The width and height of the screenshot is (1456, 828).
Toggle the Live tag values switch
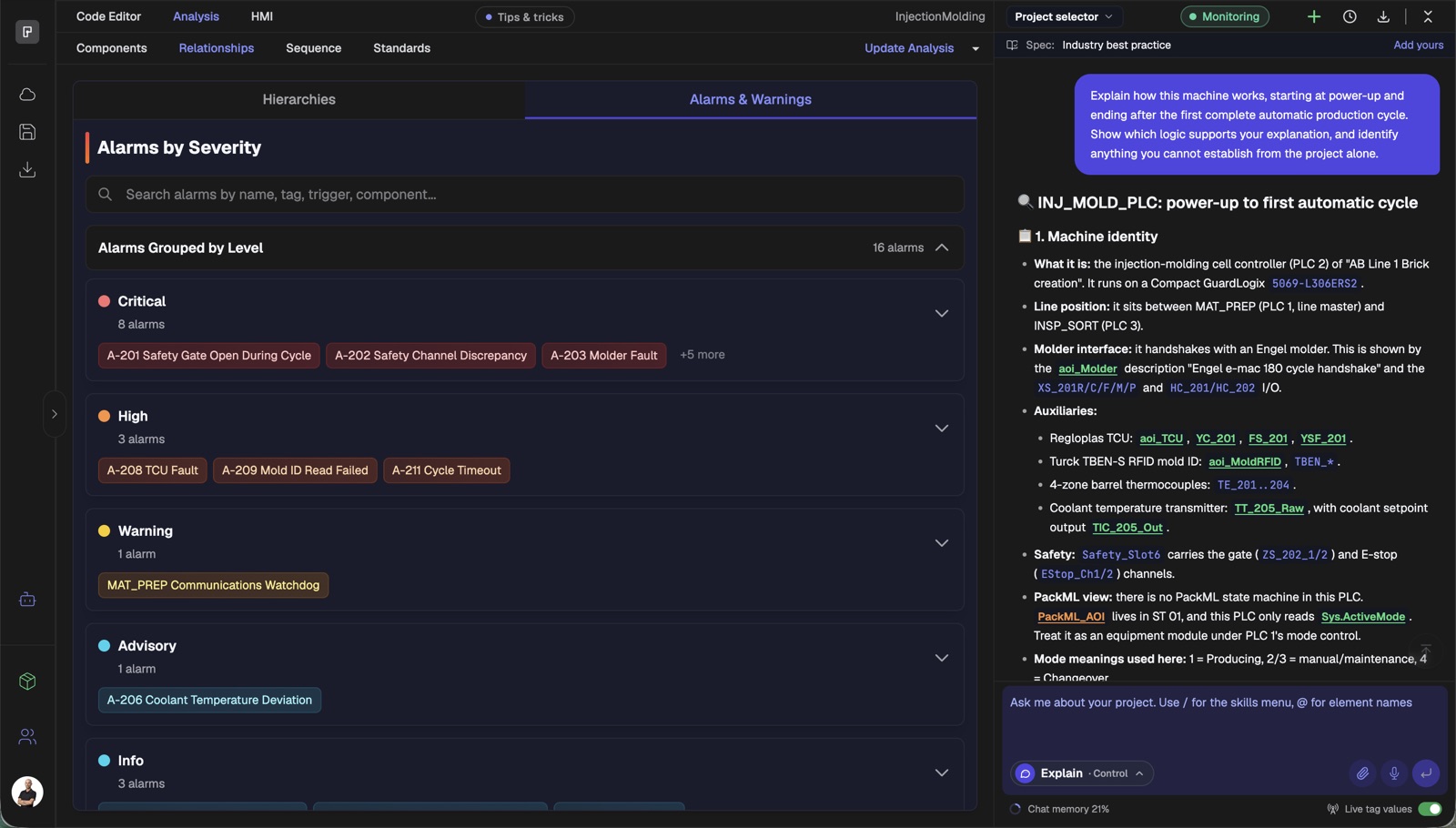[x=1430, y=809]
